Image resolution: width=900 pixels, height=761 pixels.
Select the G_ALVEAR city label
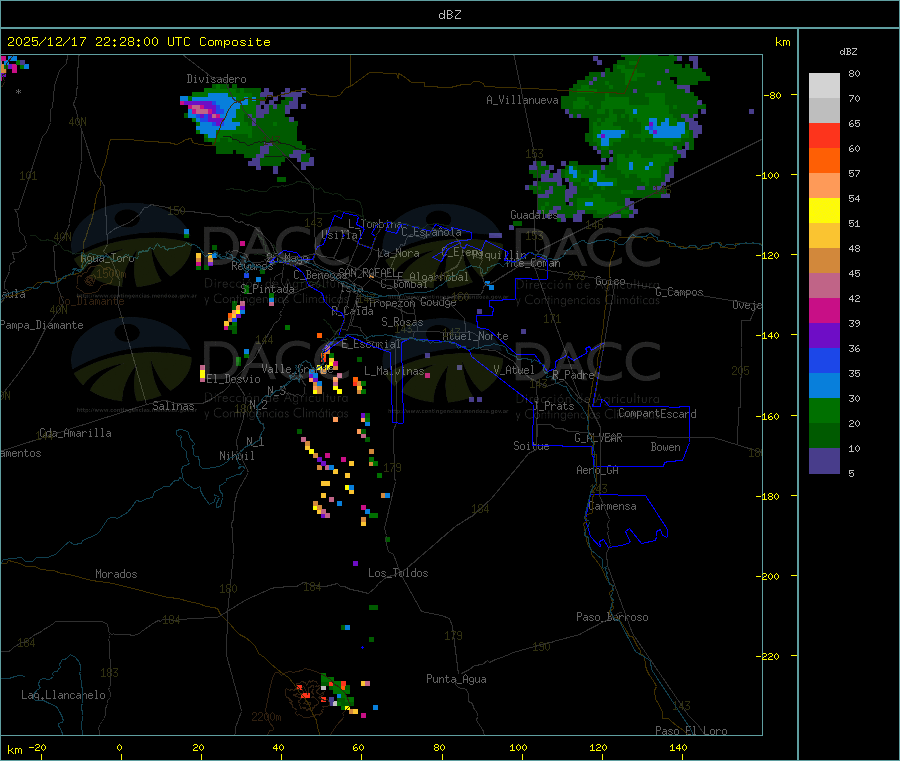(x=598, y=438)
